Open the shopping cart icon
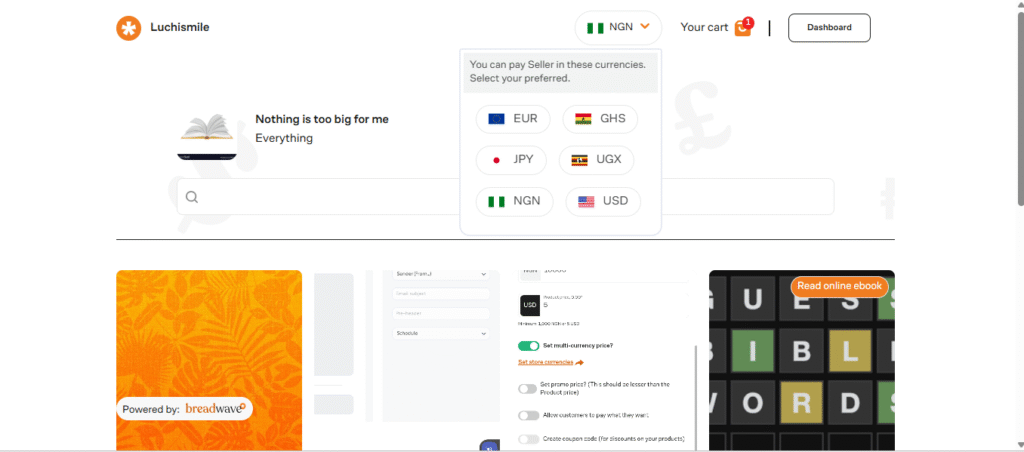The width and height of the screenshot is (1024, 452). 743,27
